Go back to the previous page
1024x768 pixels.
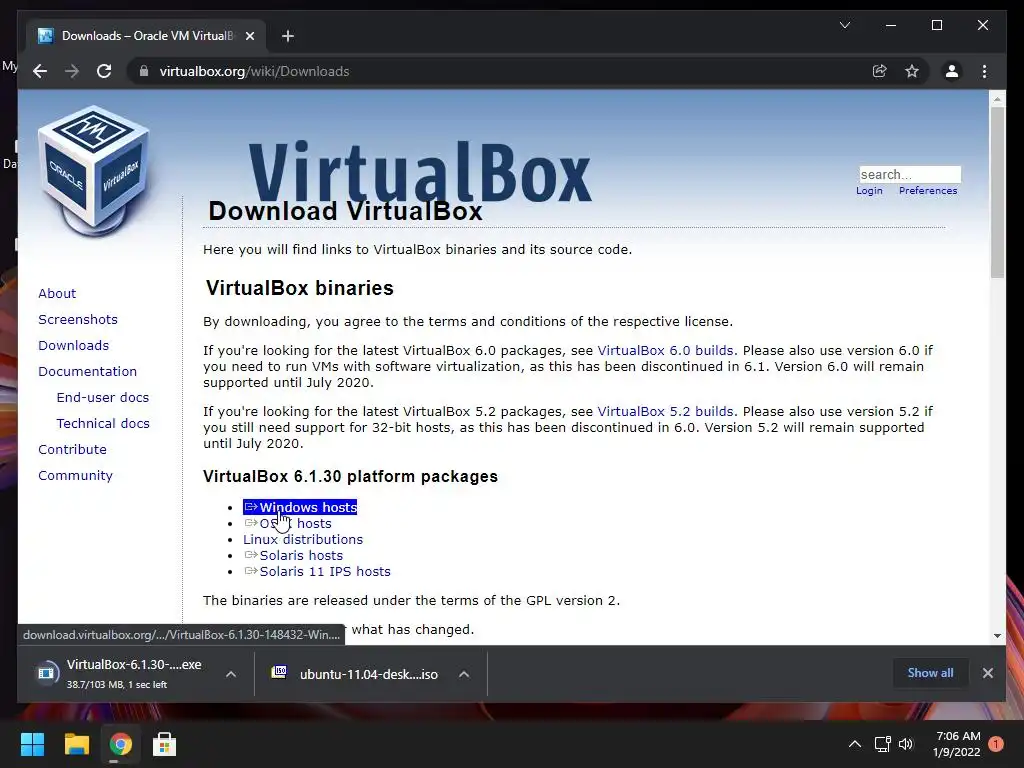coord(40,71)
